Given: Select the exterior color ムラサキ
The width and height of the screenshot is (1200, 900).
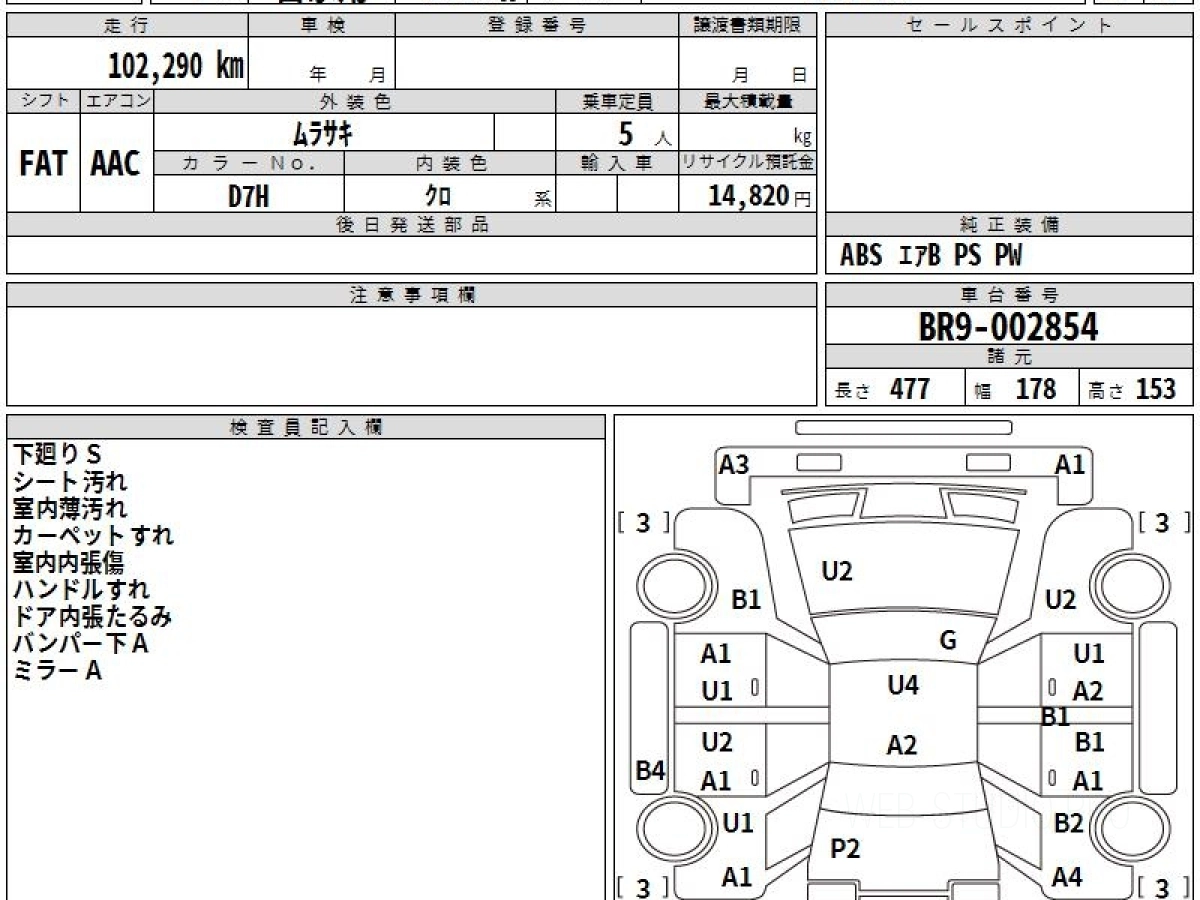Looking at the screenshot, I should point(323,132).
